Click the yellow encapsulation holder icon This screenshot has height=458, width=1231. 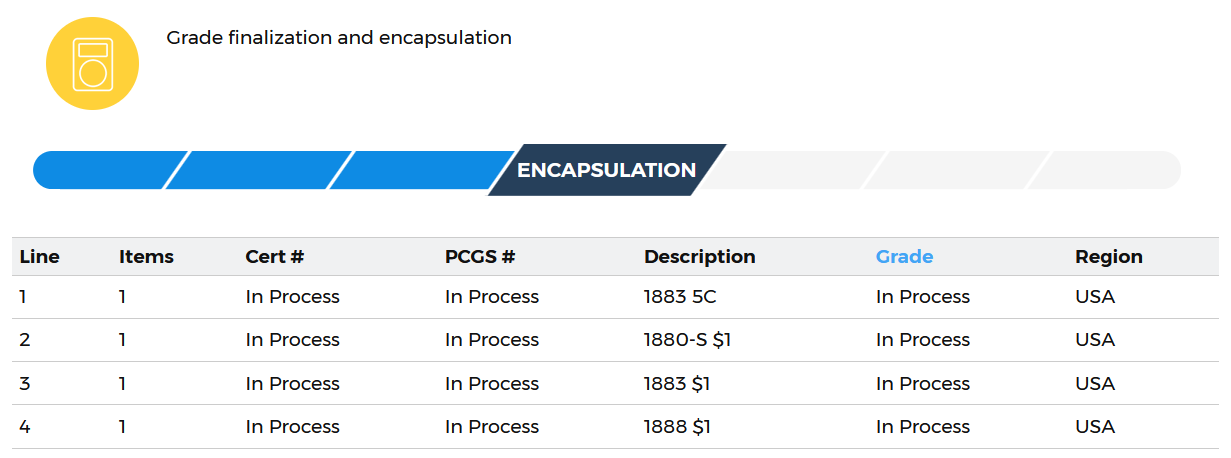92,64
